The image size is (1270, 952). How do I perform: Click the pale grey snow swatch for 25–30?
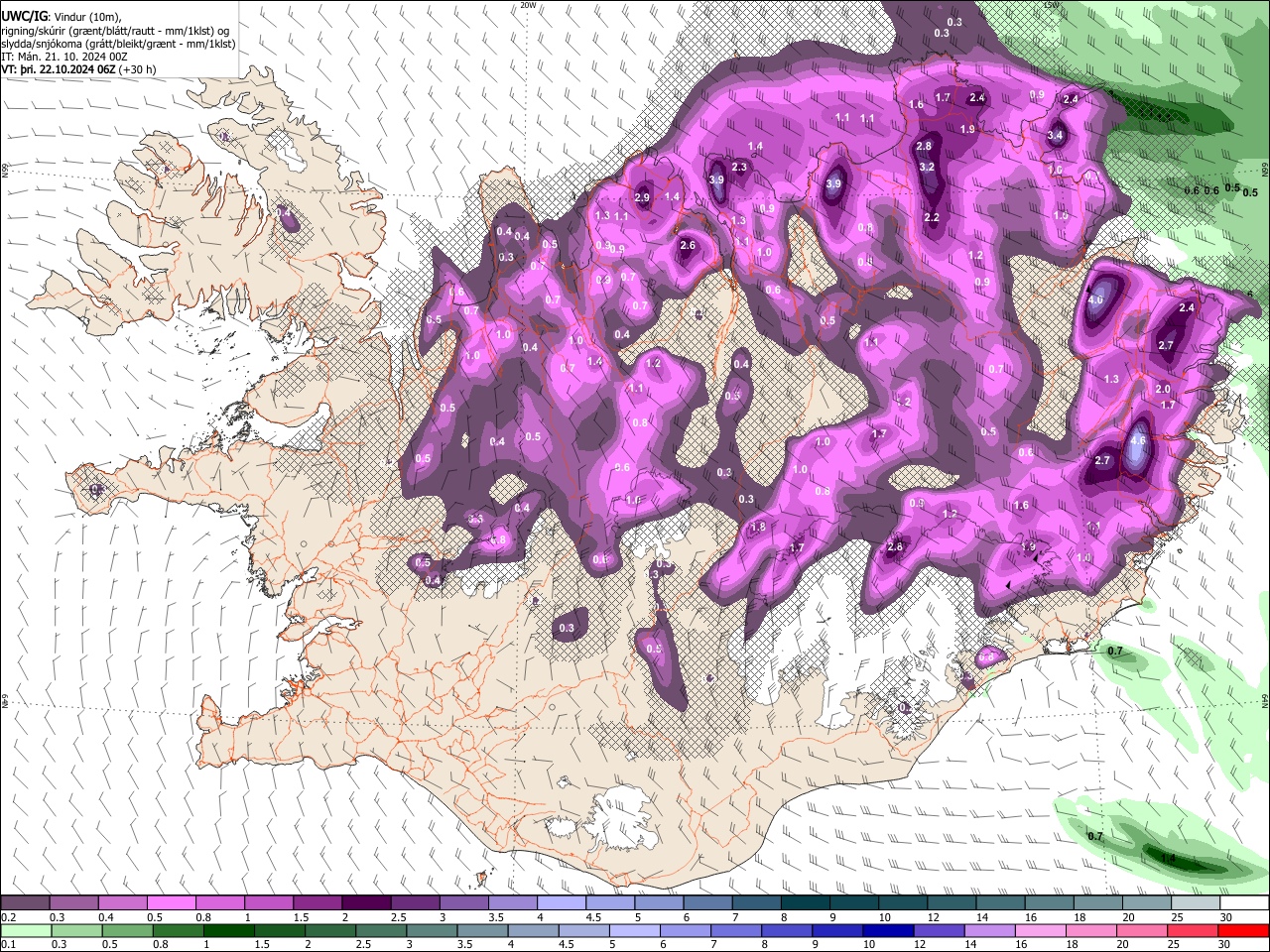coord(1195,903)
